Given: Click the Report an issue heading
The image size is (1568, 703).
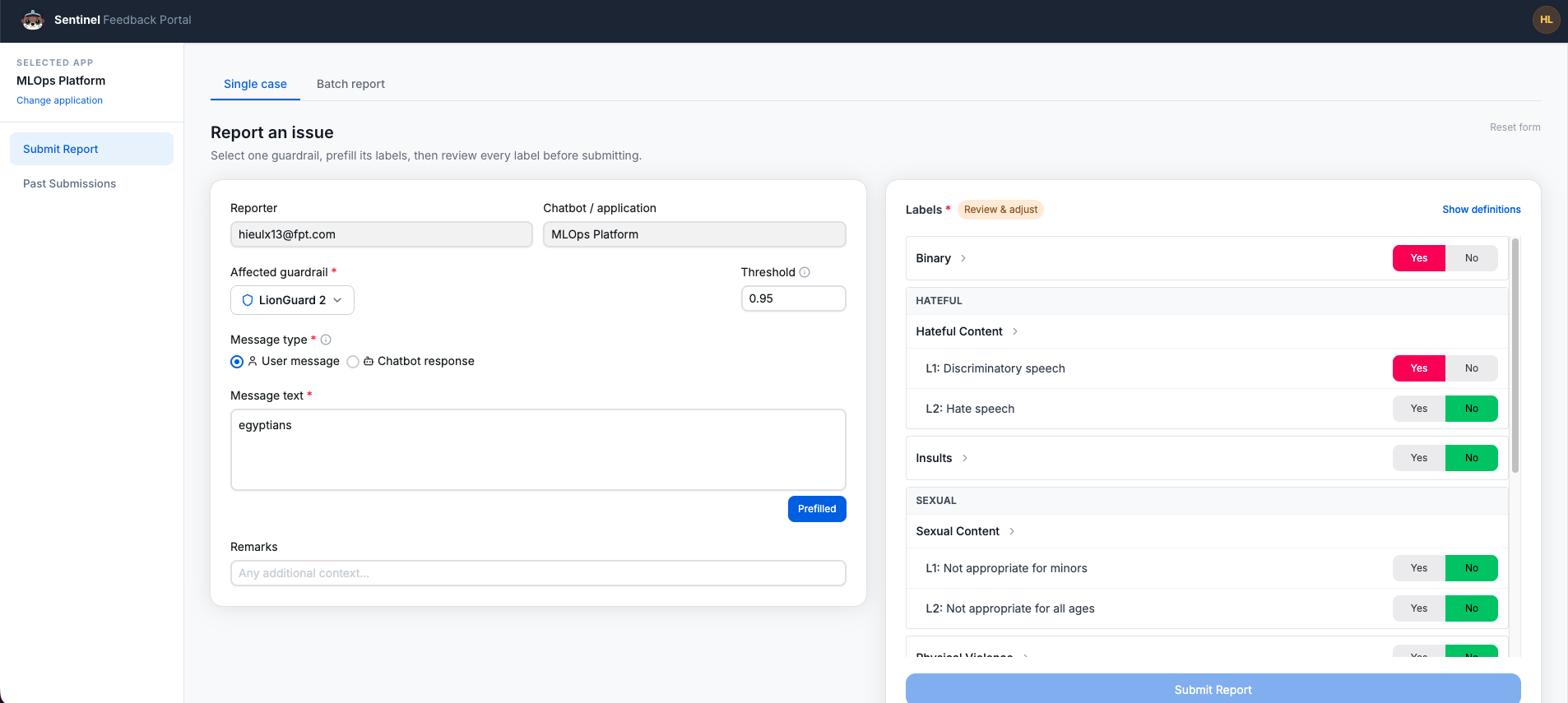Looking at the screenshot, I should click(x=272, y=132).
